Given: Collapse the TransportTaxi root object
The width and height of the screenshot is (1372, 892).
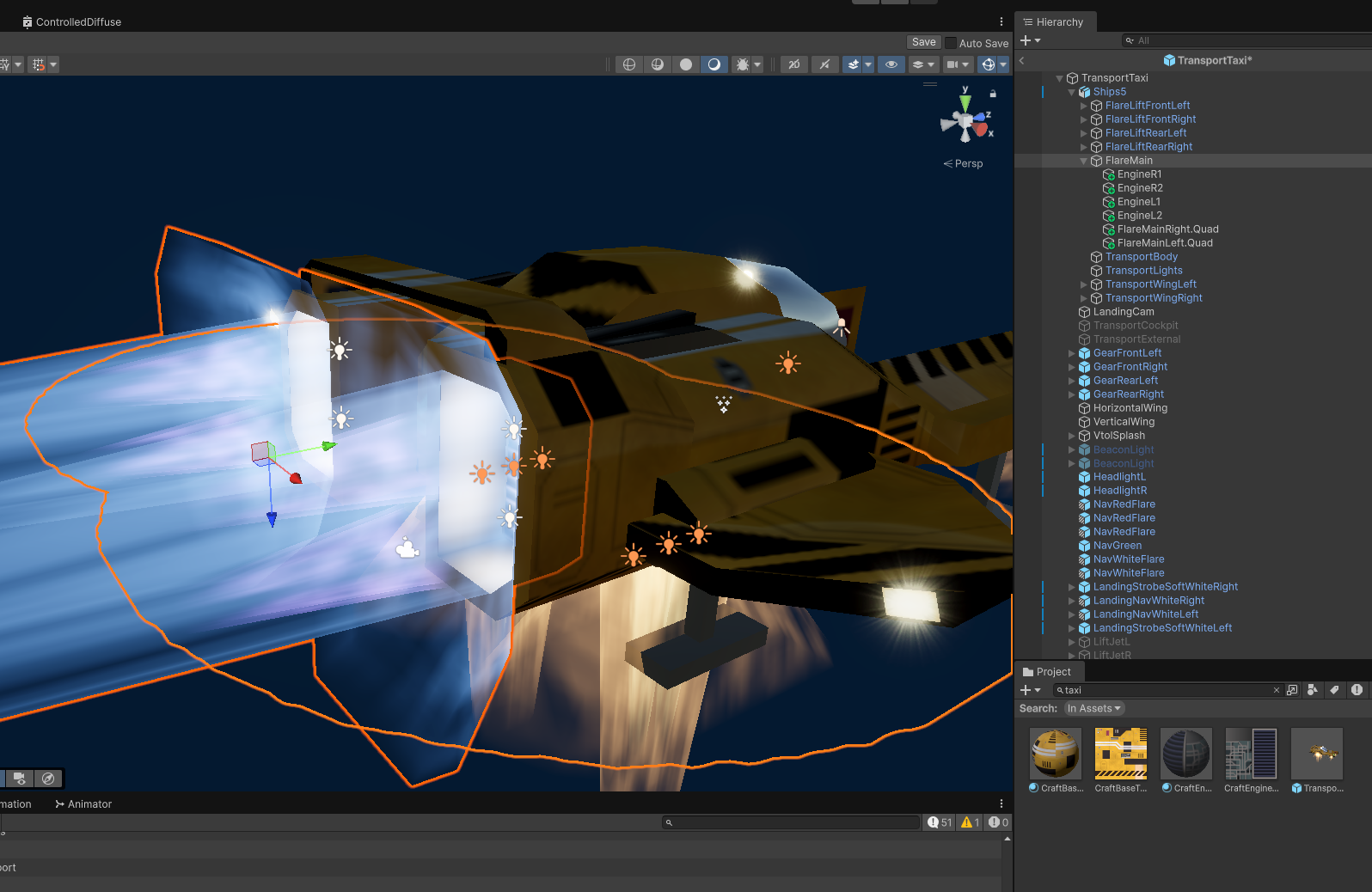Looking at the screenshot, I should tap(1060, 78).
